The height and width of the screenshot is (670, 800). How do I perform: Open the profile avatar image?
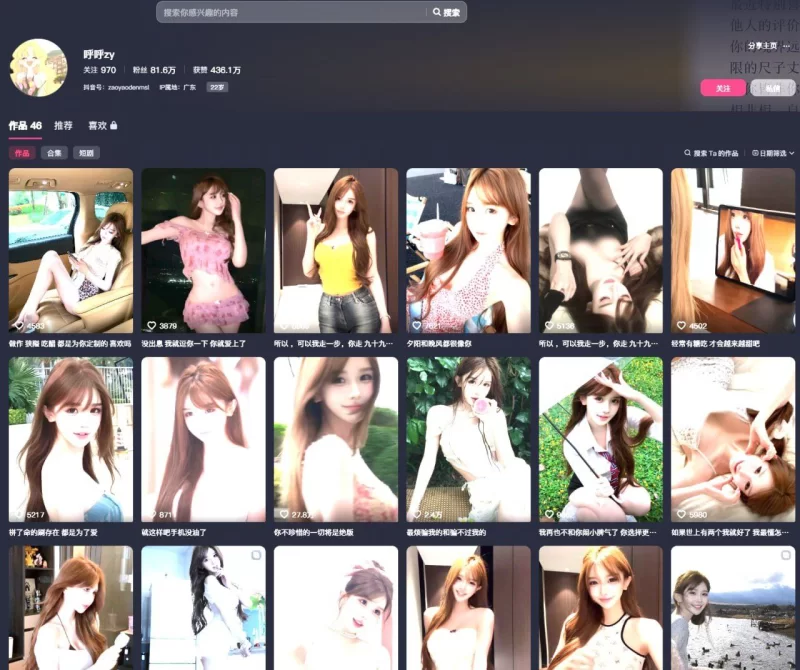pos(38,68)
